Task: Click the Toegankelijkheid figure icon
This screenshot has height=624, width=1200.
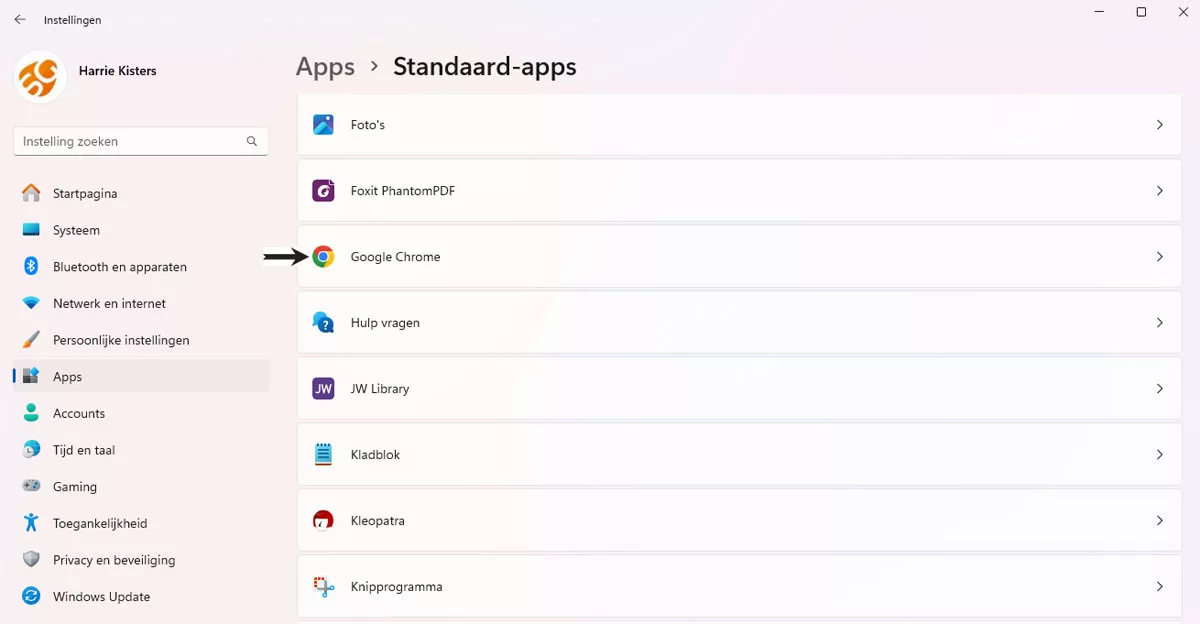Action: (x=32, y=523)
